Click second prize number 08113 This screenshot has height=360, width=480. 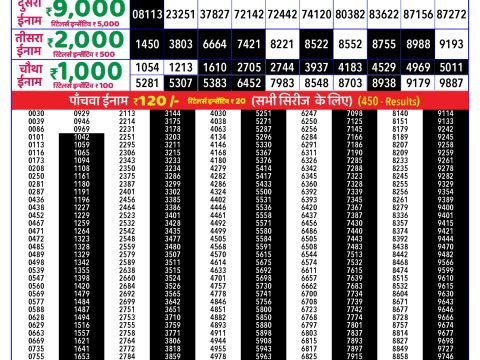pyautogui.click(x=147, y=15)
